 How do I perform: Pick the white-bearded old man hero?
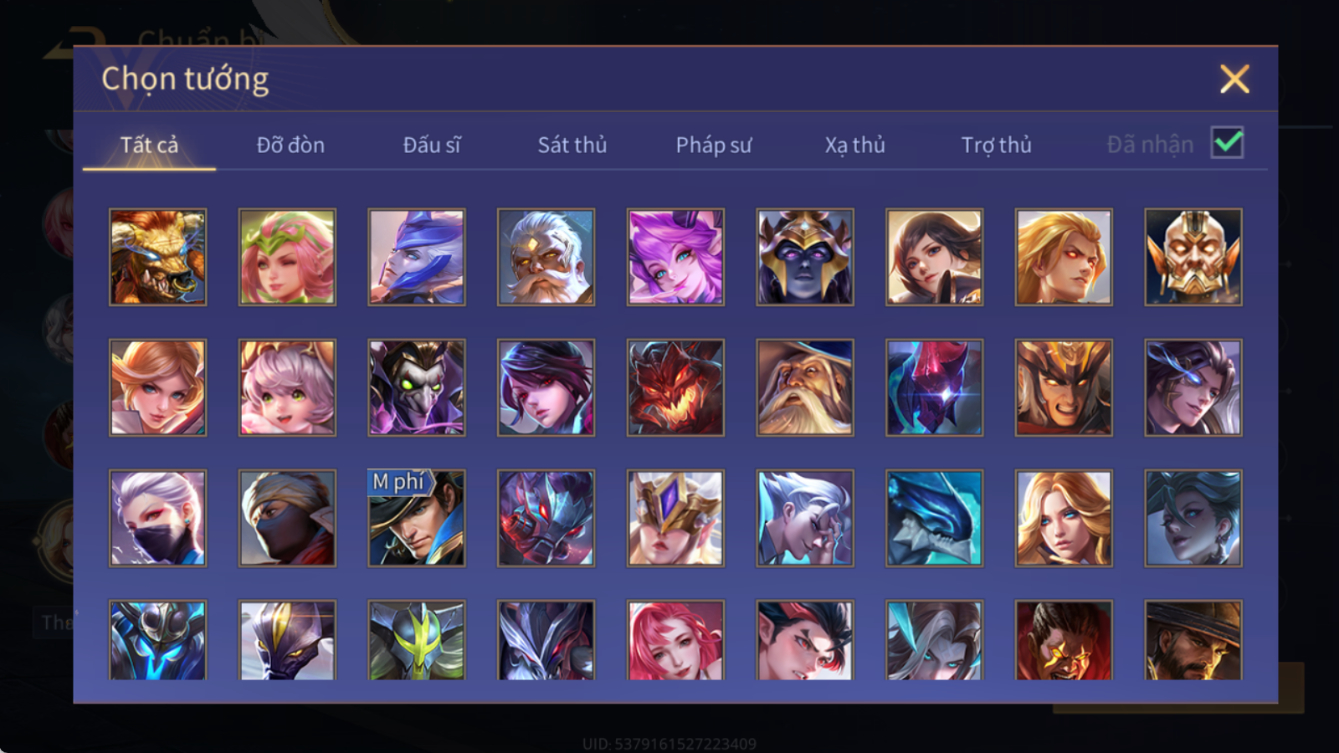(546, 257)
